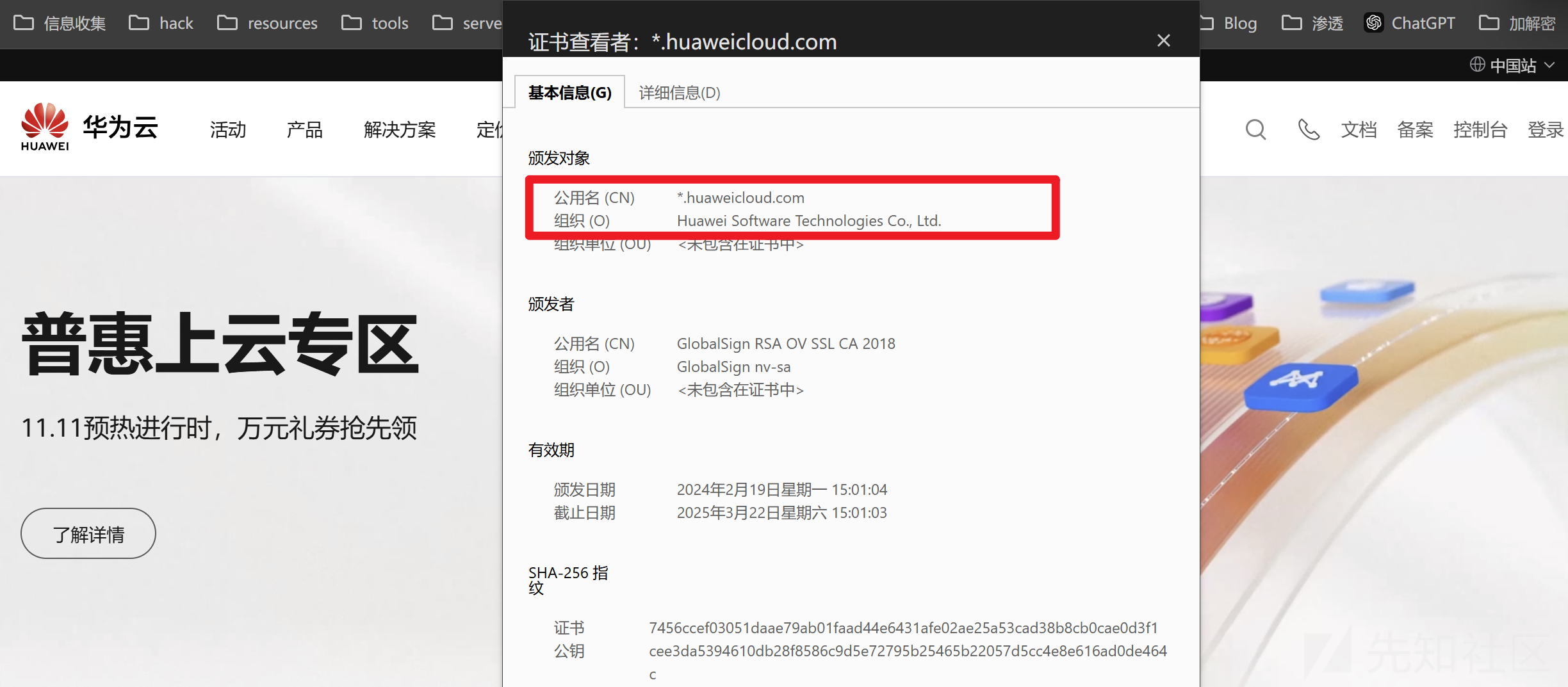Click the SHA-256 指纹 section heading
The width and height of the screenshot is (1568, 687).
tap(568, 580)
